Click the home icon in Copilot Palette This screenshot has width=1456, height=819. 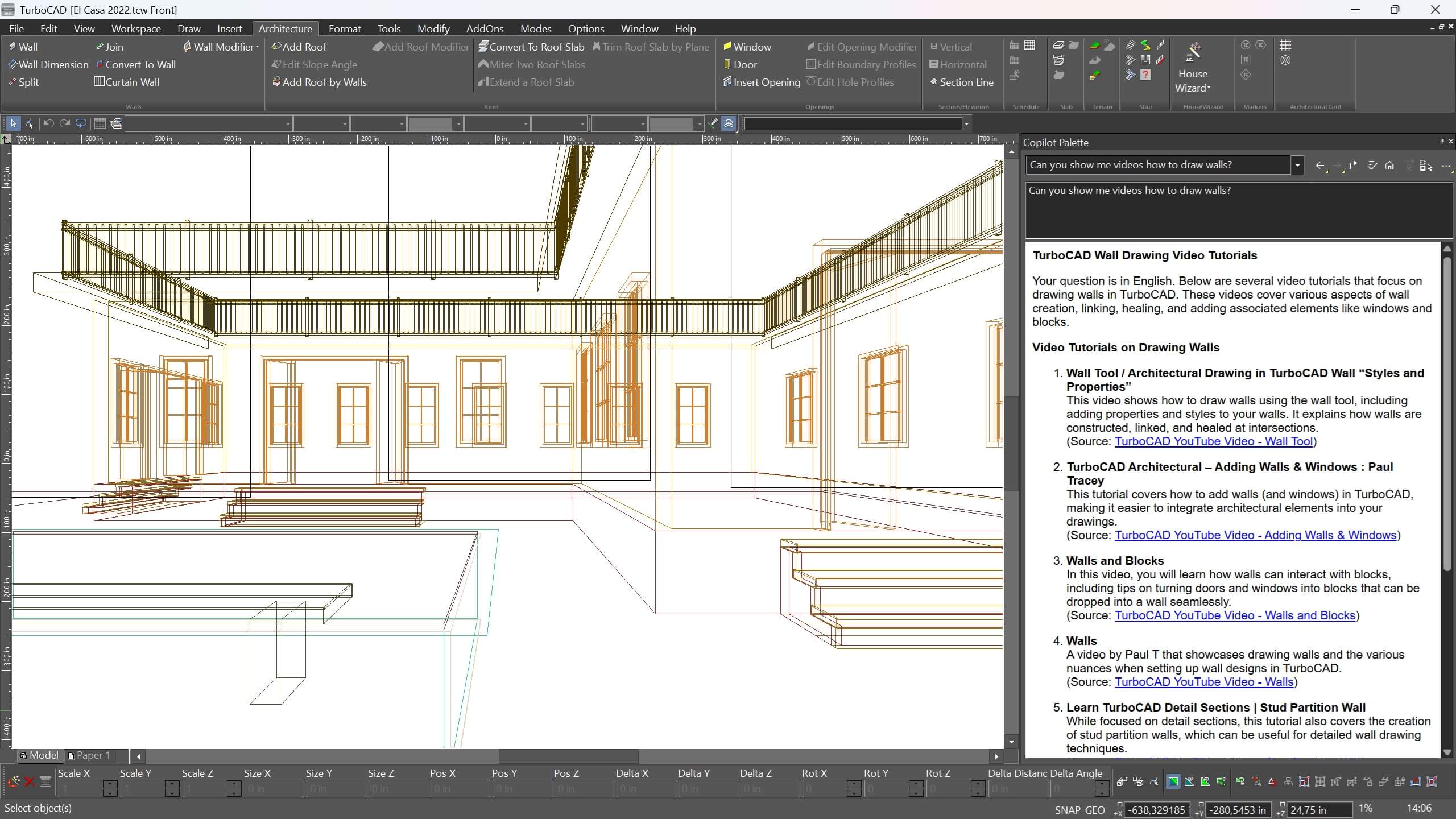click(x=1389, y=166)
